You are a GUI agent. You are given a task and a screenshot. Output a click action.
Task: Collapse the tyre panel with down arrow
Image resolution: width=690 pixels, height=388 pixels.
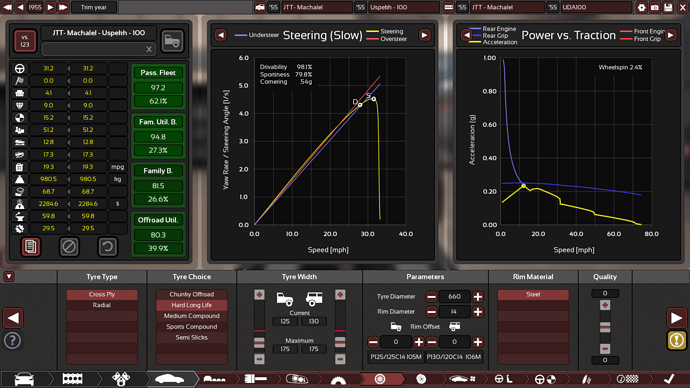pos(9,276)
